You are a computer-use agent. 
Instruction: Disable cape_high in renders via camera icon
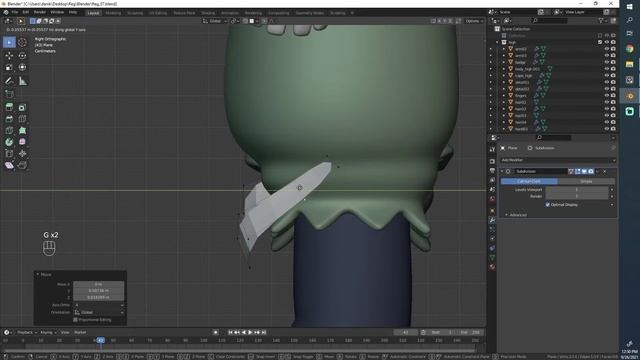[x=613, y=76]
